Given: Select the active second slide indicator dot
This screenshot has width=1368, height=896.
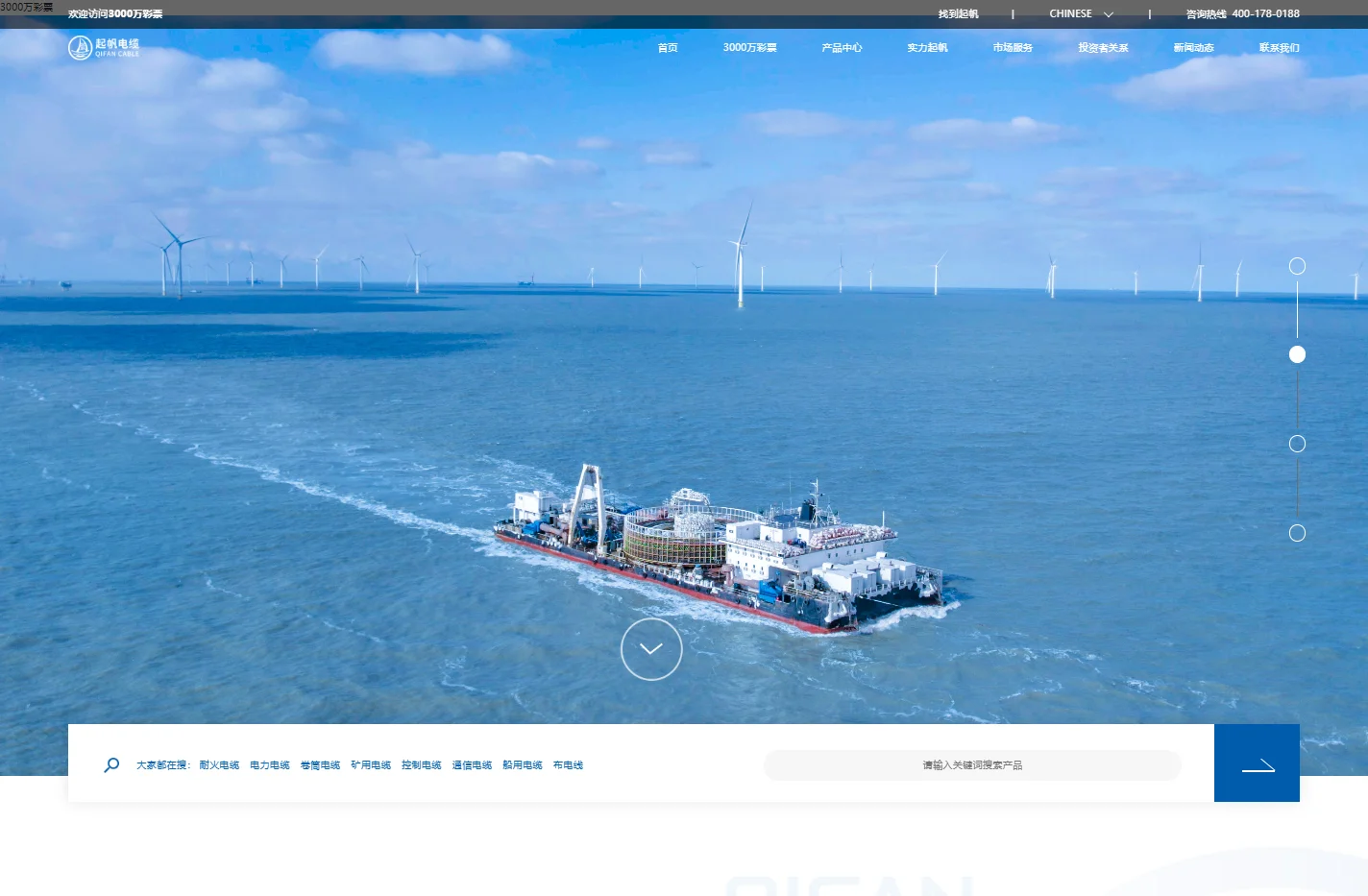Looking at the screenshot, I should 1297,354.
